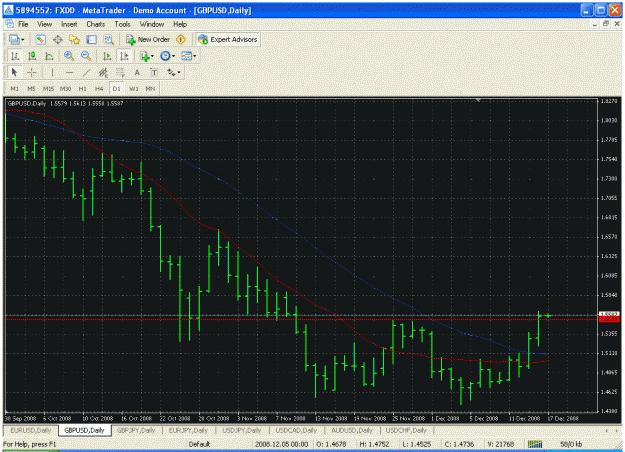
Task: Toggle the Expert Advisors button
Action: 228,39
